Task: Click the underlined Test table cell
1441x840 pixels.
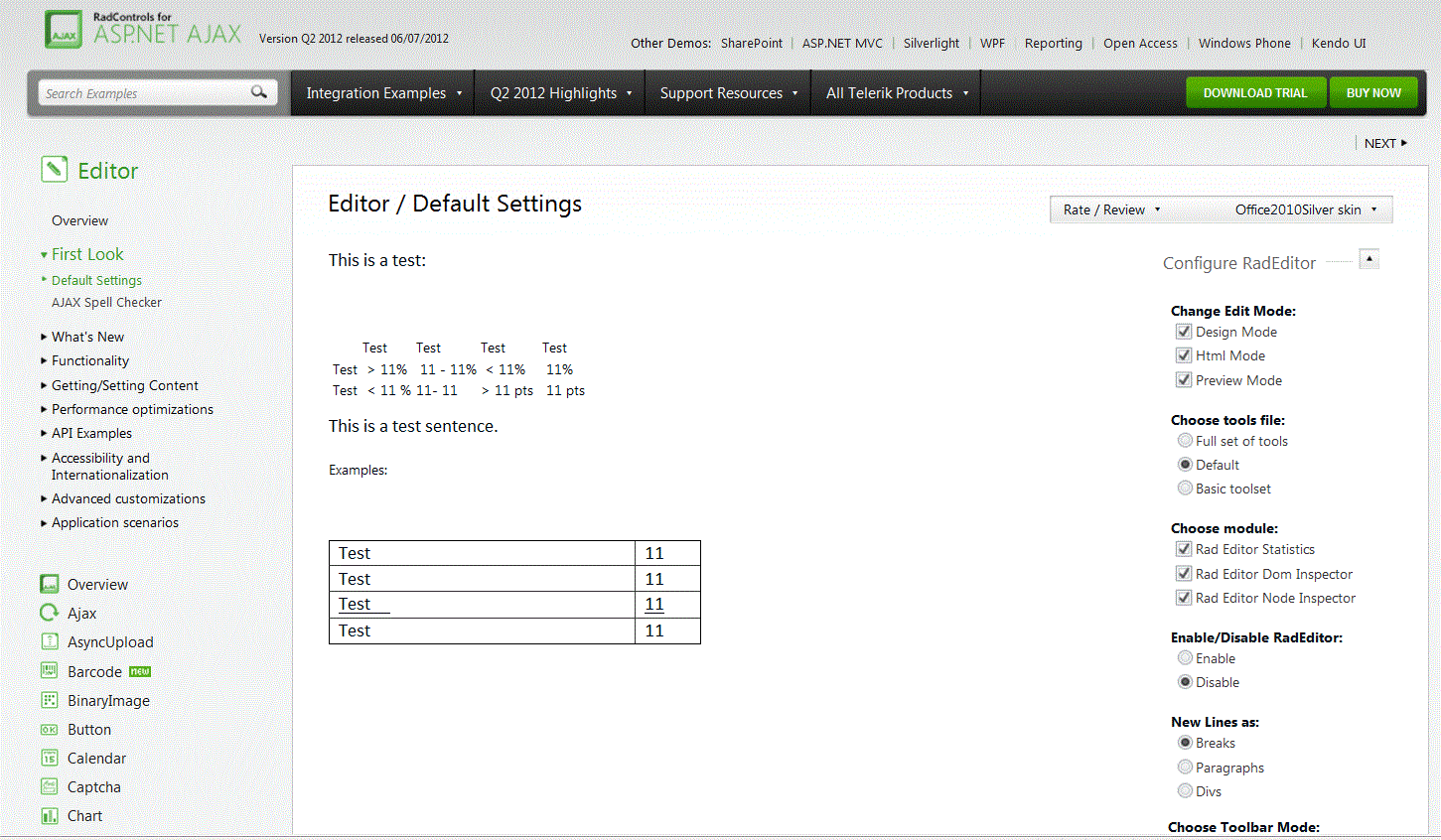Action: 482,604
